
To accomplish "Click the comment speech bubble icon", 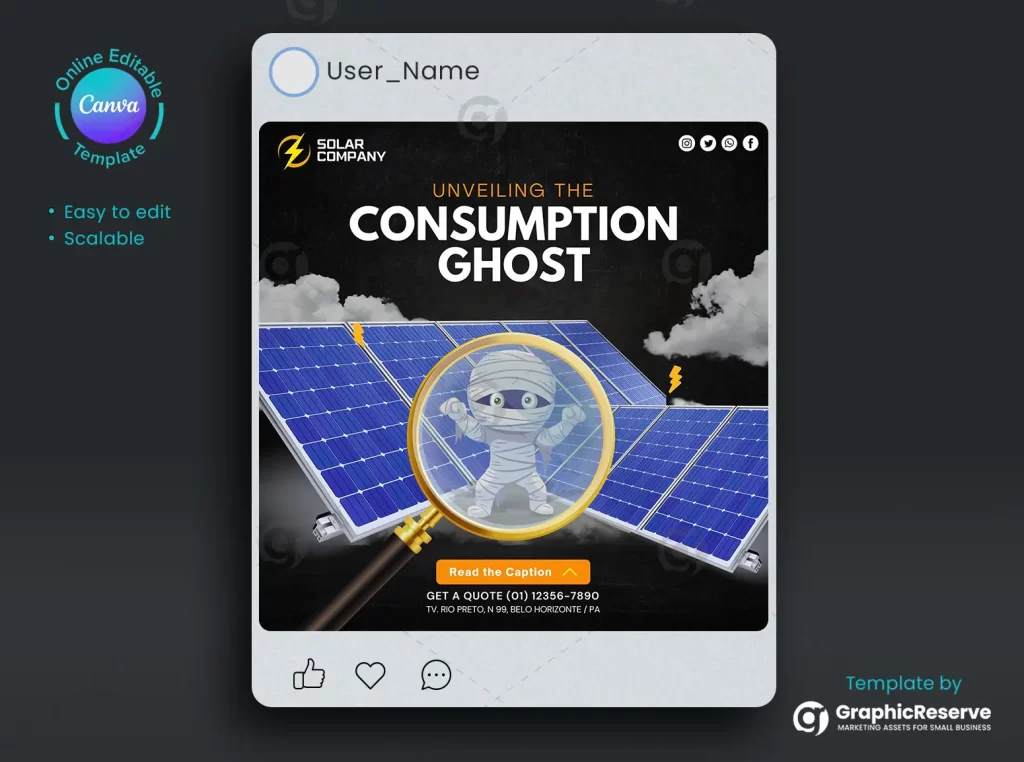I will 436,675.
